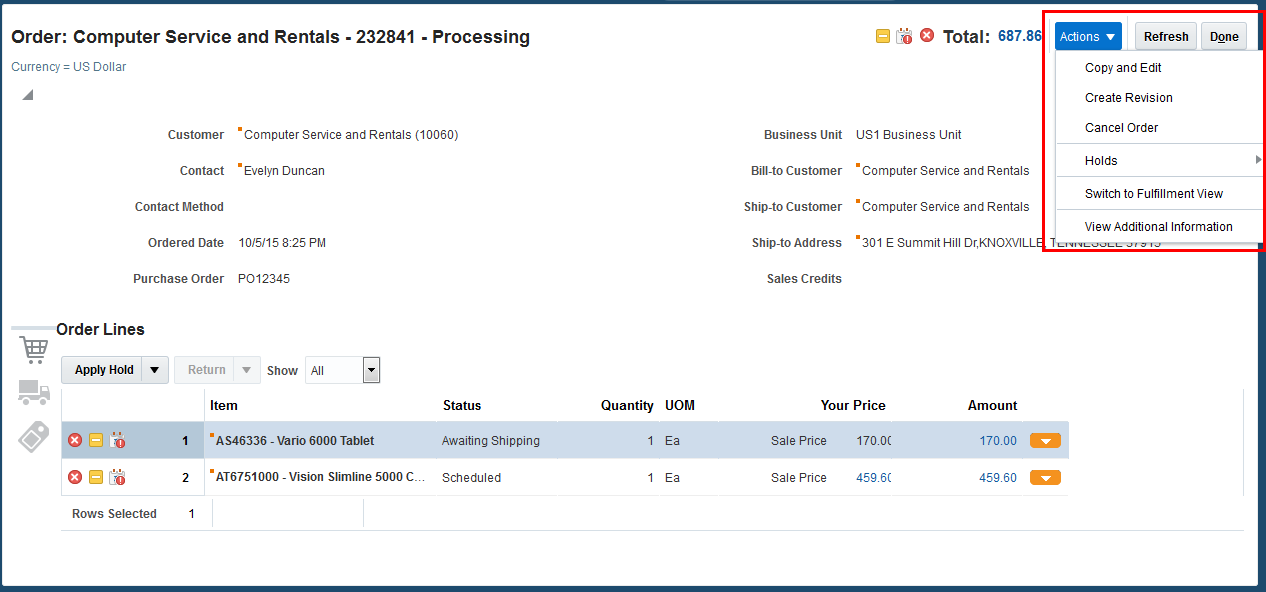
Task: Open the 687.86 total amount link
Action: (1018, 35)
